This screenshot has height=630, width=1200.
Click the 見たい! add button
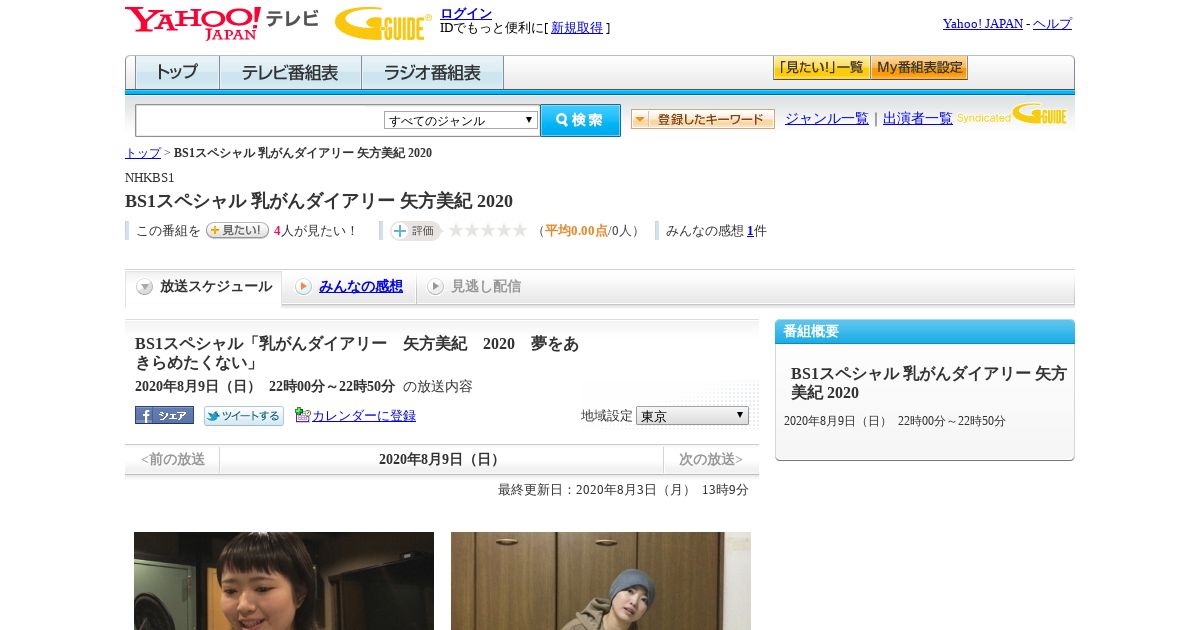tap(237, 230)
